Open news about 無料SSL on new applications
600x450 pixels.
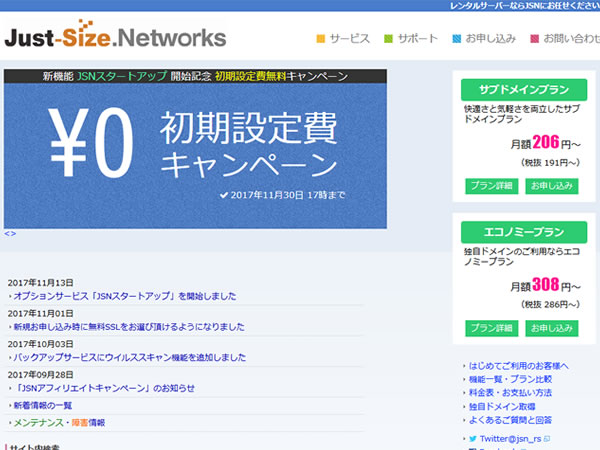[x=129, y=327]
